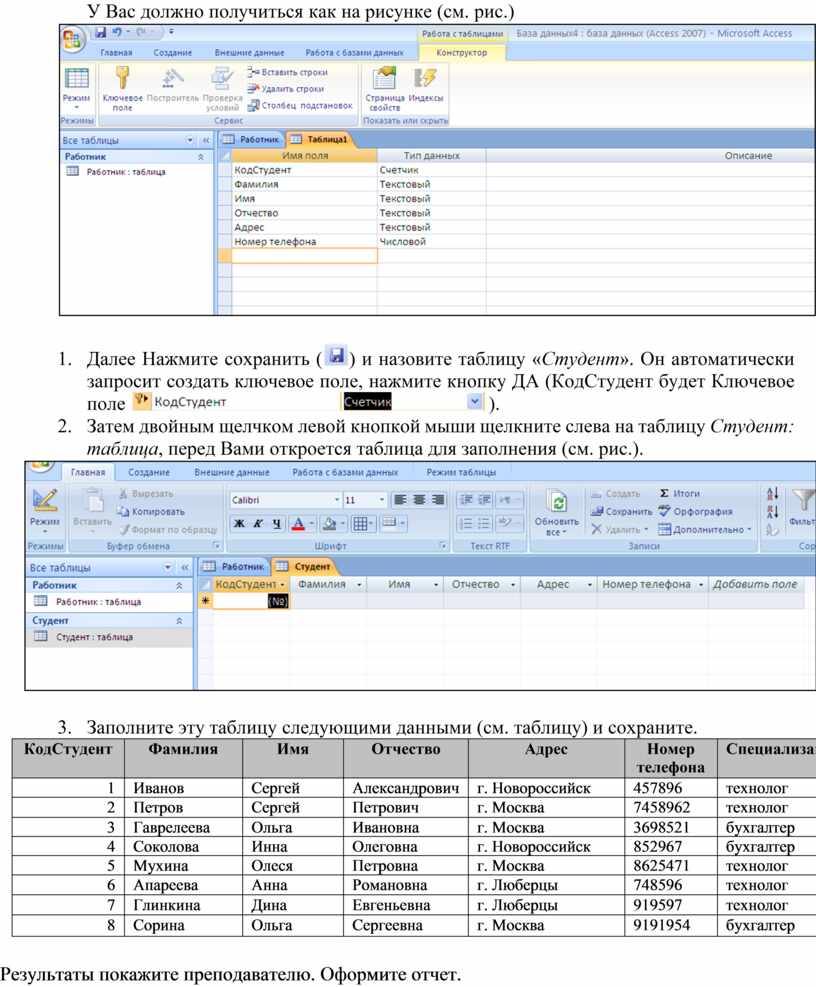This screenshot has height=987, width=816.
Task: Choose Удалить строки in the Сервис group
Action: click(286, 89)
